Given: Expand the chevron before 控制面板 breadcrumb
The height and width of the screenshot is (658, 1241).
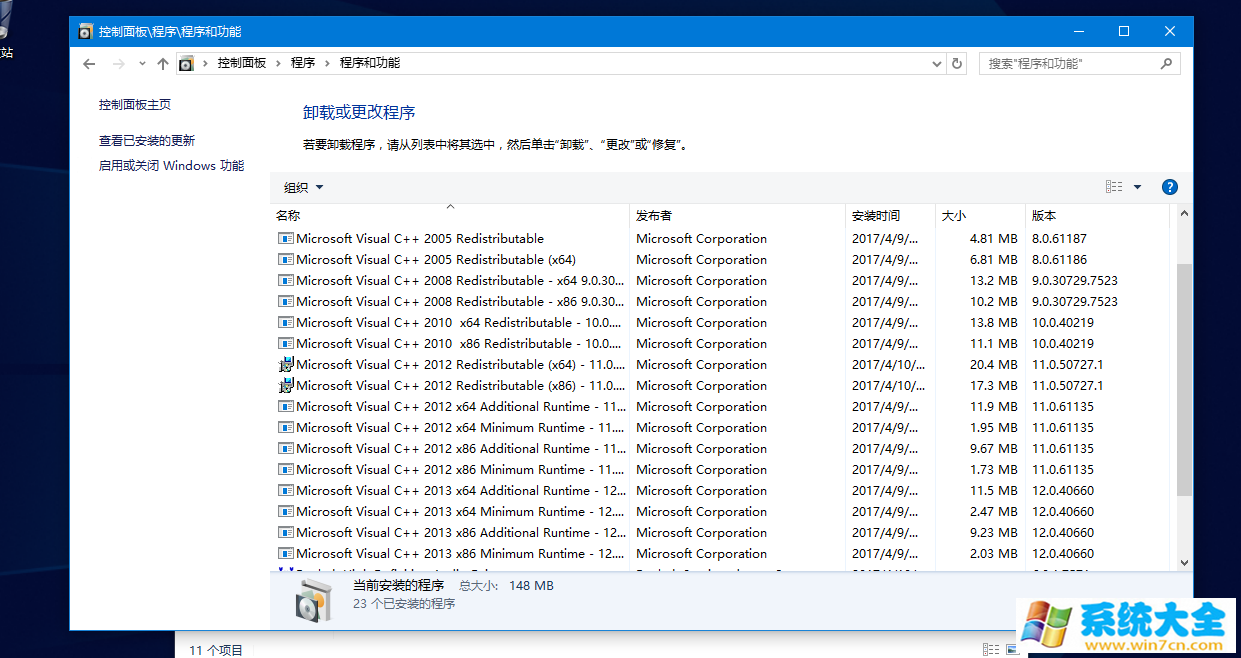Looking at the screenshot, I should 206,63.
